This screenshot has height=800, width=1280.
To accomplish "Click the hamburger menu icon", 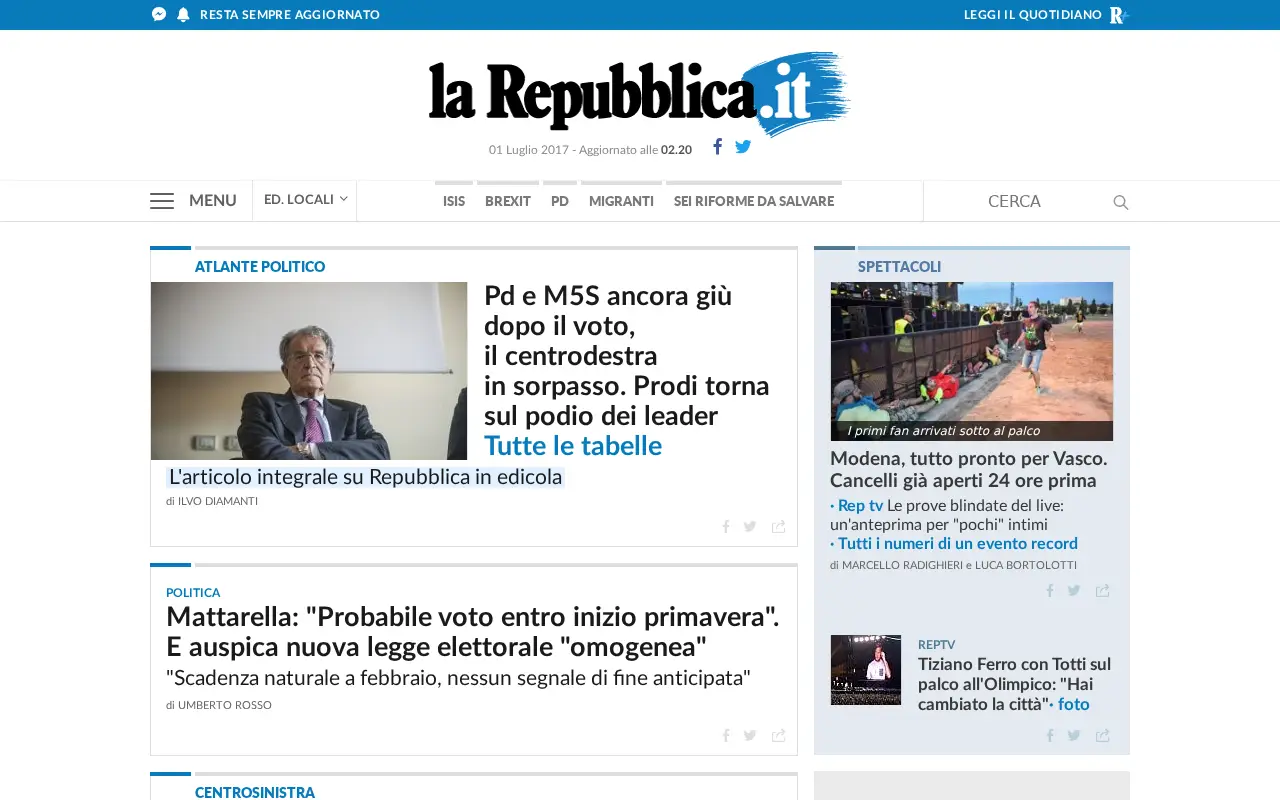I will 162,201.
